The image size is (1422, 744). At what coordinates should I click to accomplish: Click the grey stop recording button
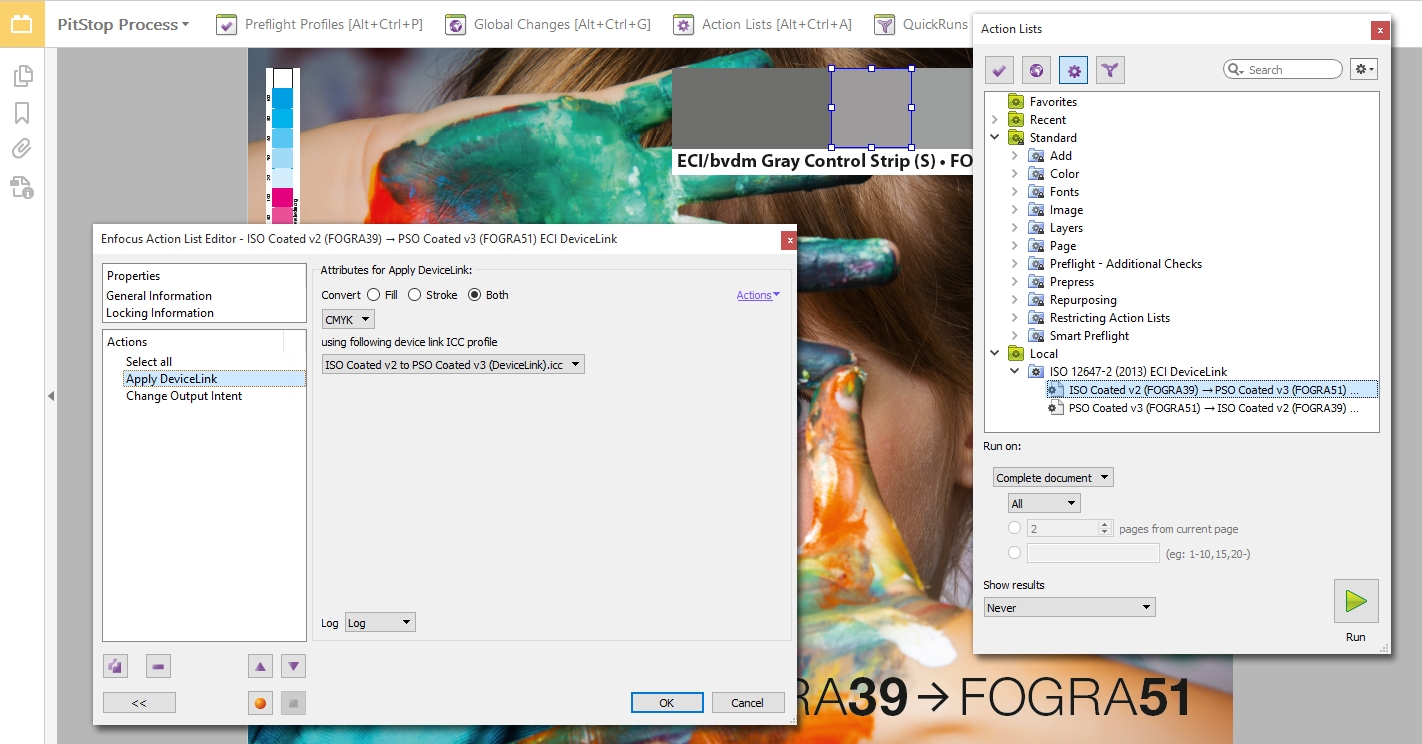(293, 703)
